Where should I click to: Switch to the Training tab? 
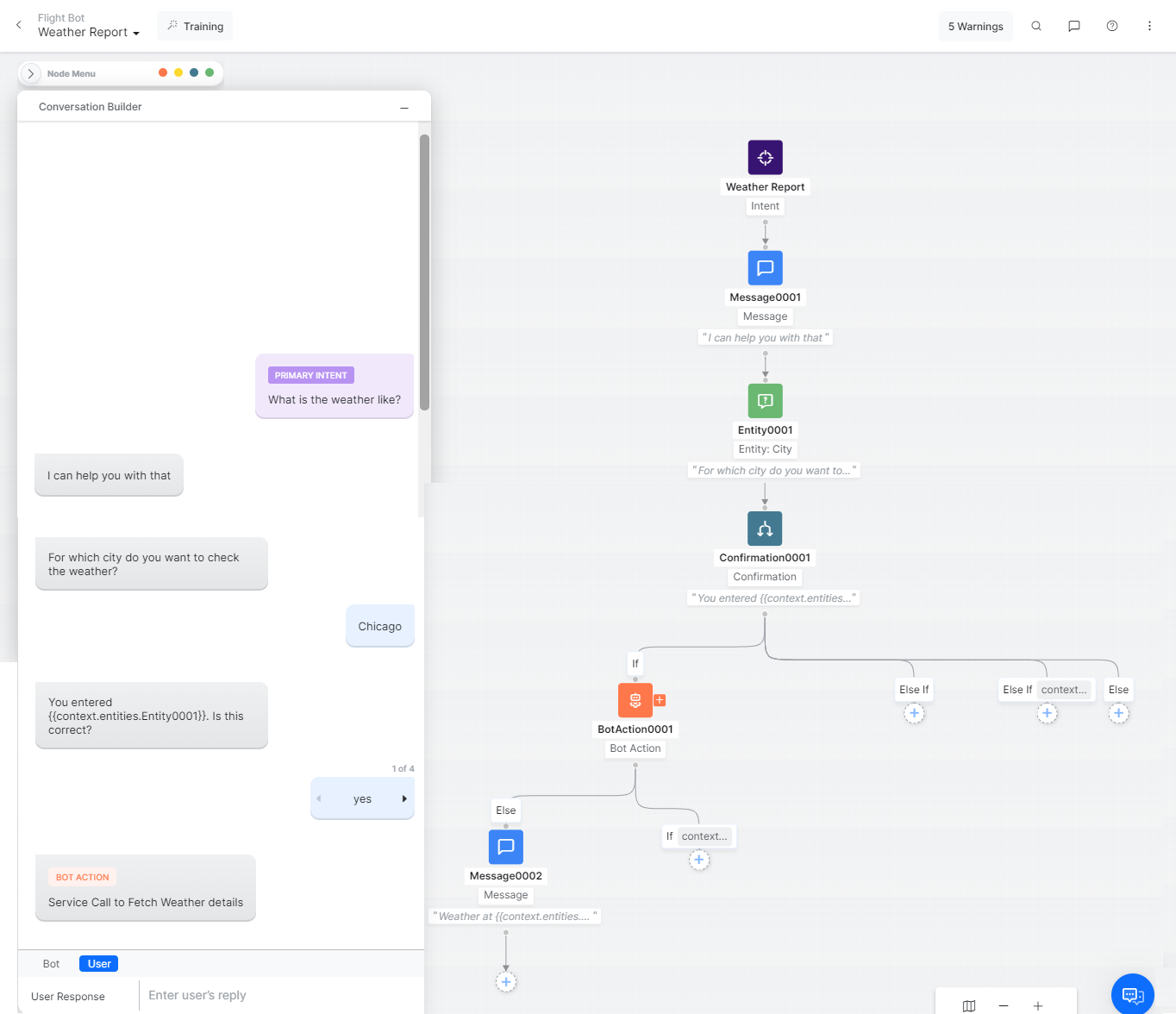195,26
